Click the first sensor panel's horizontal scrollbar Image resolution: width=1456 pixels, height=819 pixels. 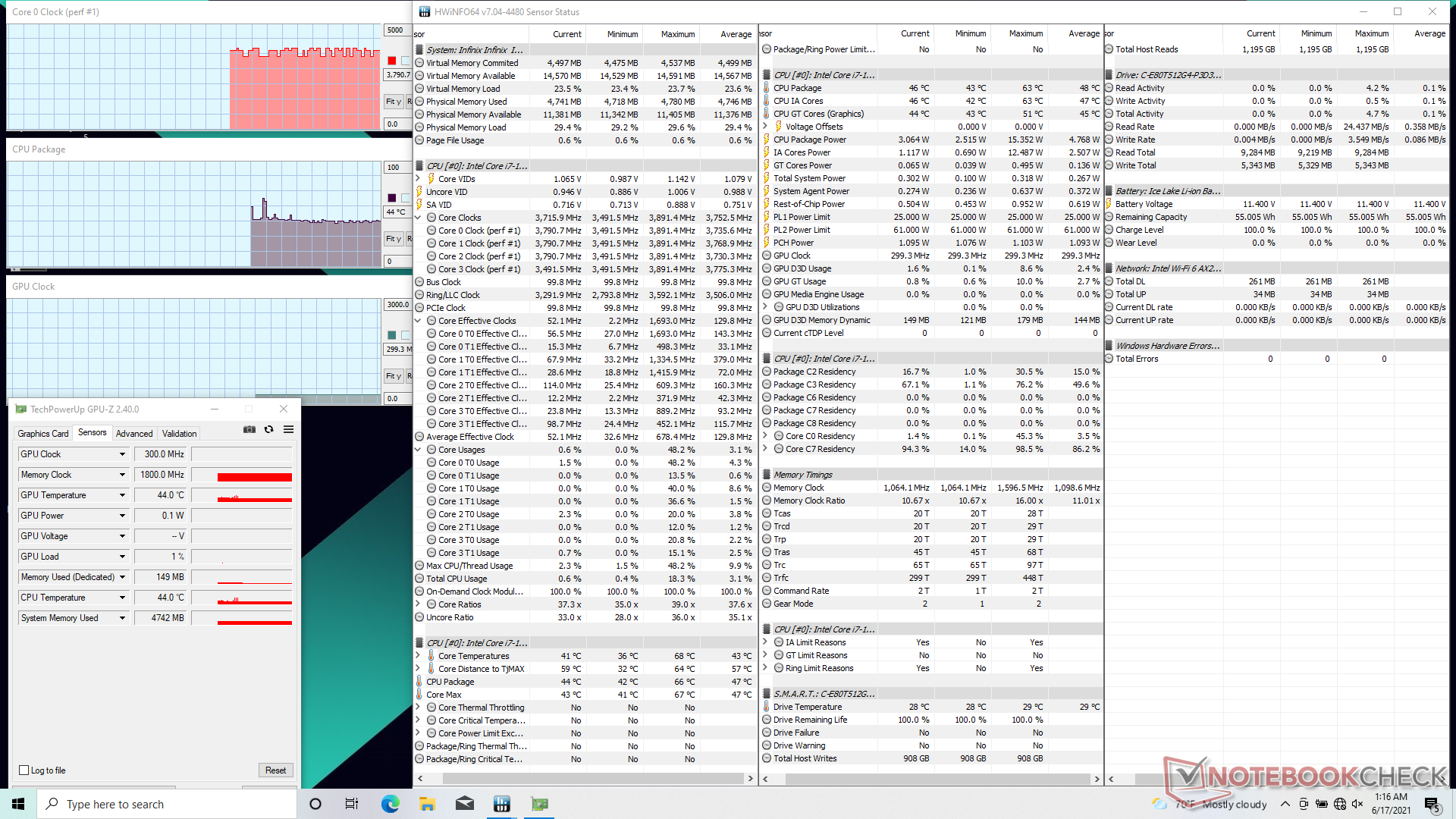[x=585, y=779]
